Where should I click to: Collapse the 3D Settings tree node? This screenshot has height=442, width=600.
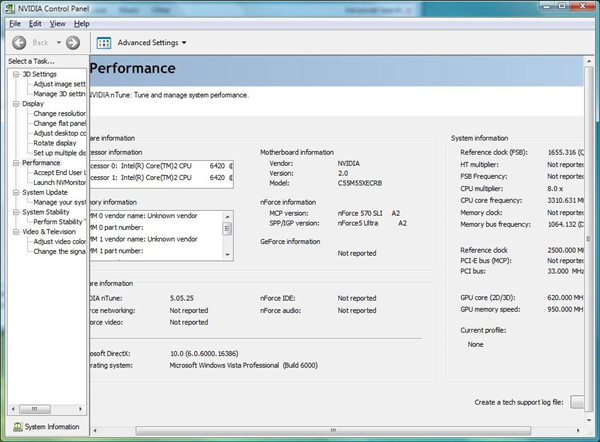point(15,74)
